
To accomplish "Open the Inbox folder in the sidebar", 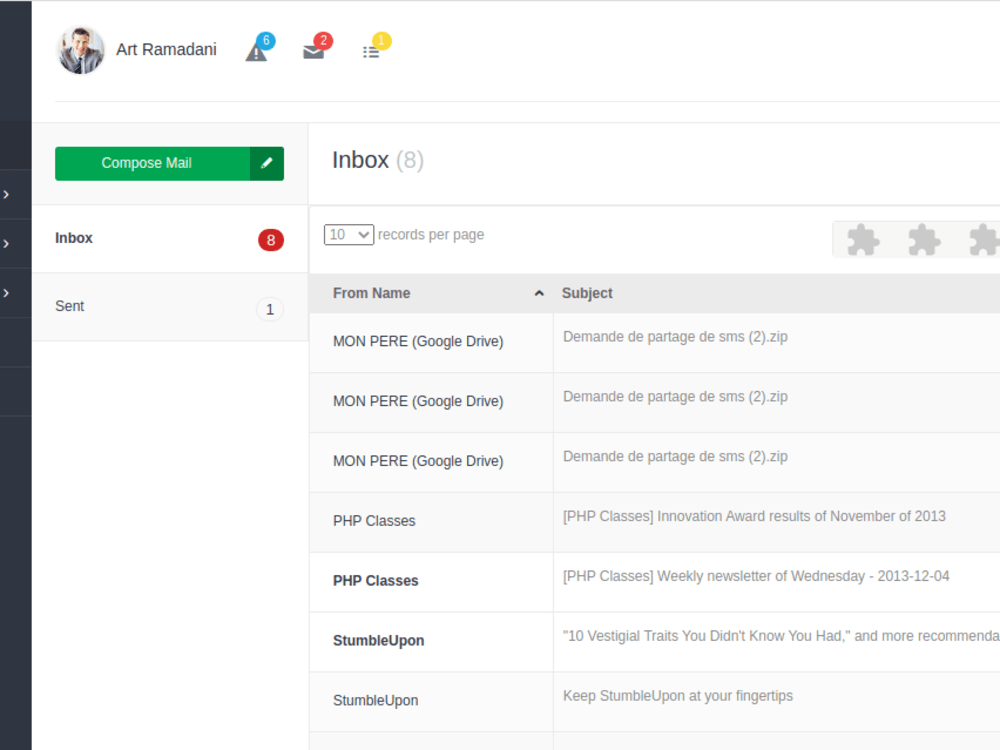I will pyautogui.click(x=170, y=239).
